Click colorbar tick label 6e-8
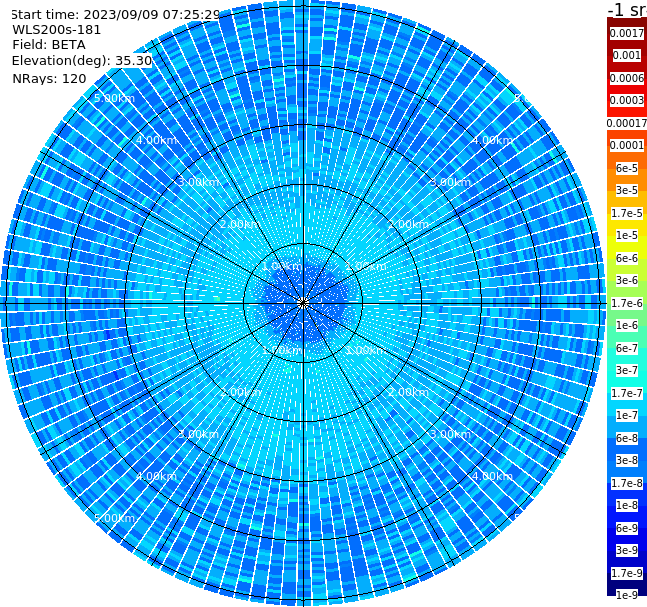This screenshot has height=607, width=647. coord(627,438)
